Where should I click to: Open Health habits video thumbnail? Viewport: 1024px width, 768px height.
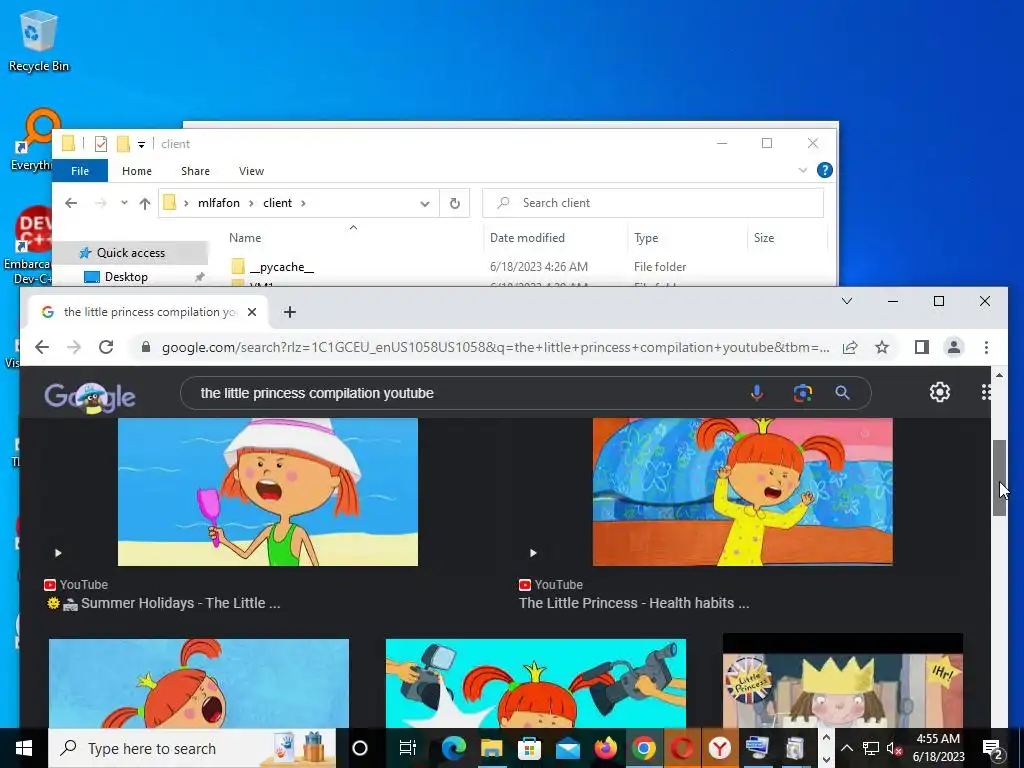tap(743, 492)
